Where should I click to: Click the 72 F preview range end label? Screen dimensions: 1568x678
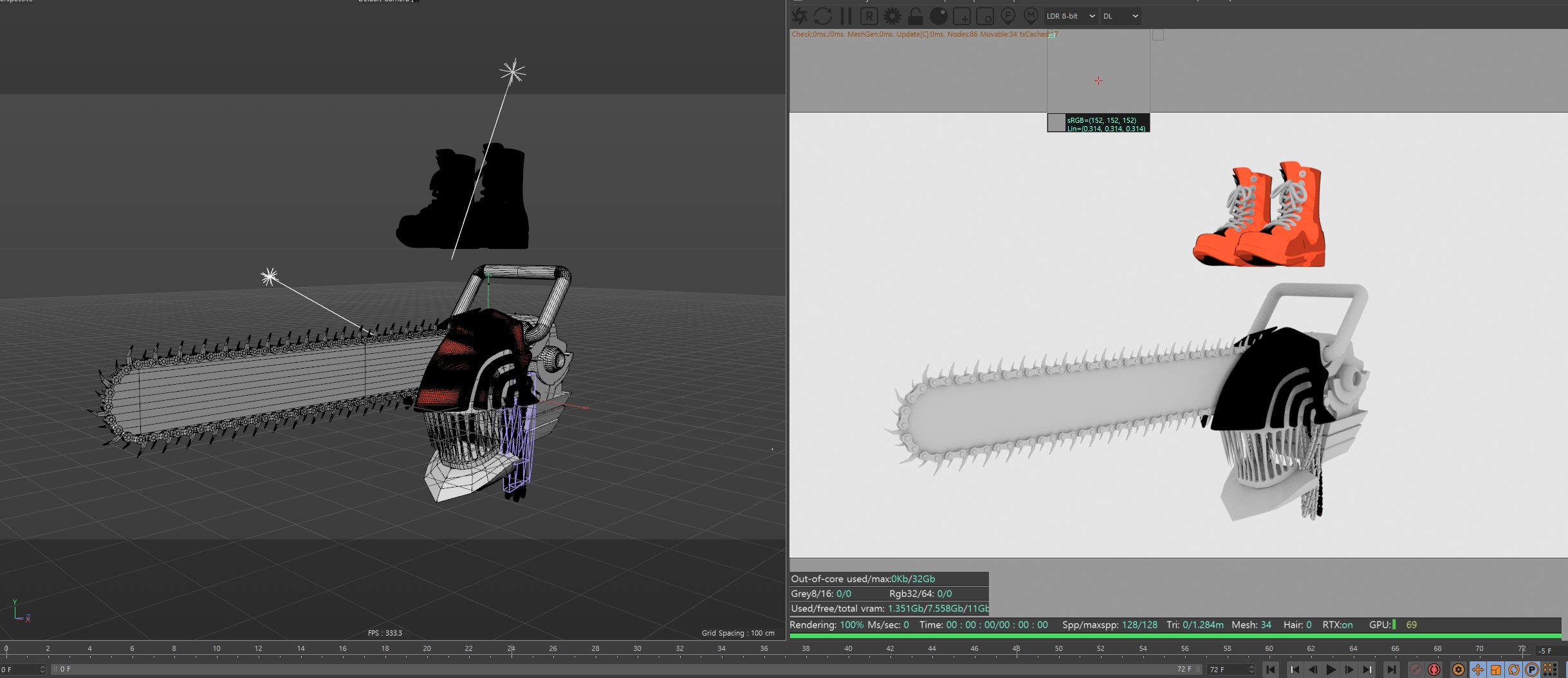[x=1185, y=670]
